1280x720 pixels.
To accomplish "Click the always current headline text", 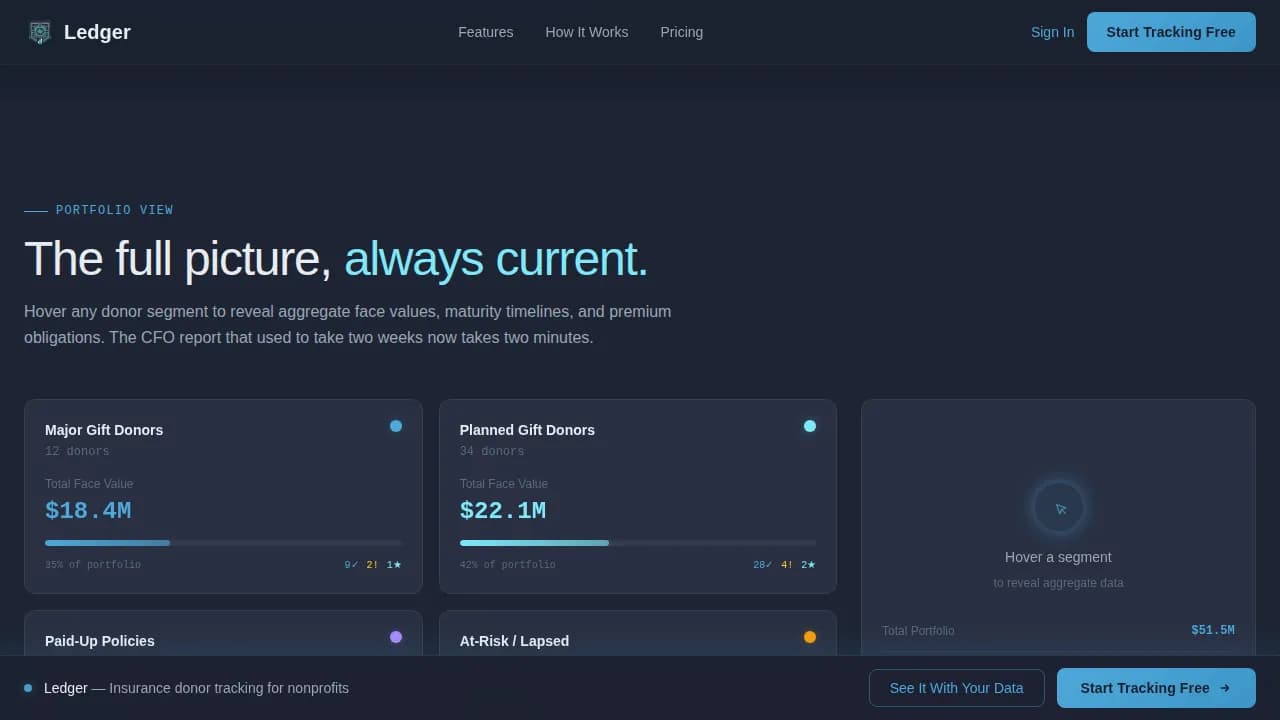I will 496,259.
